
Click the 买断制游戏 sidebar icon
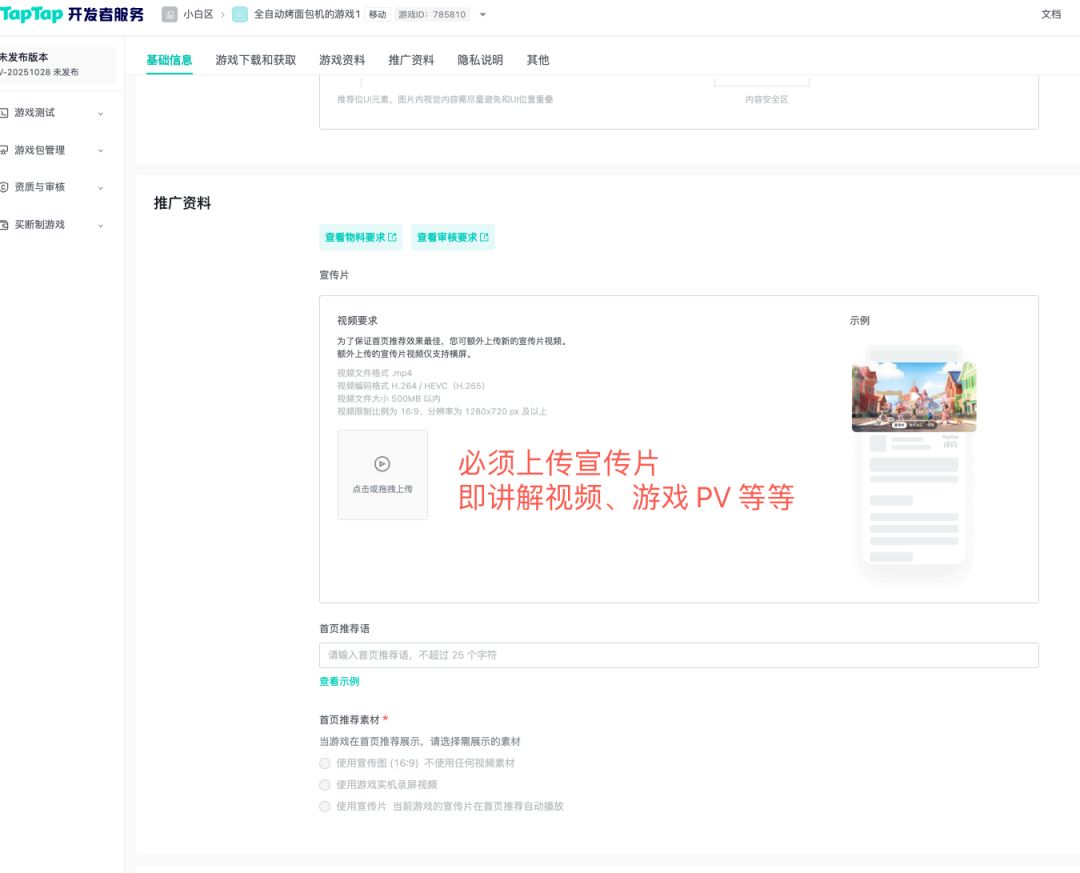(4, 225)
